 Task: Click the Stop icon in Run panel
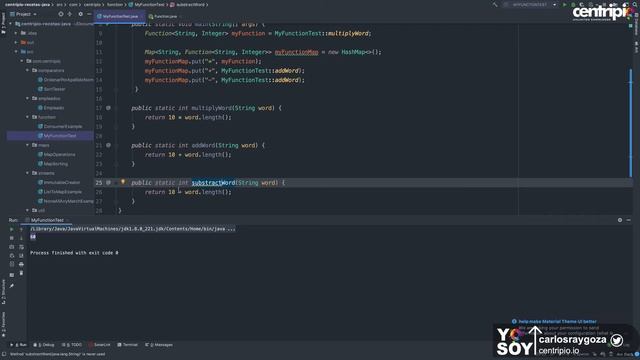coord(11,238)
